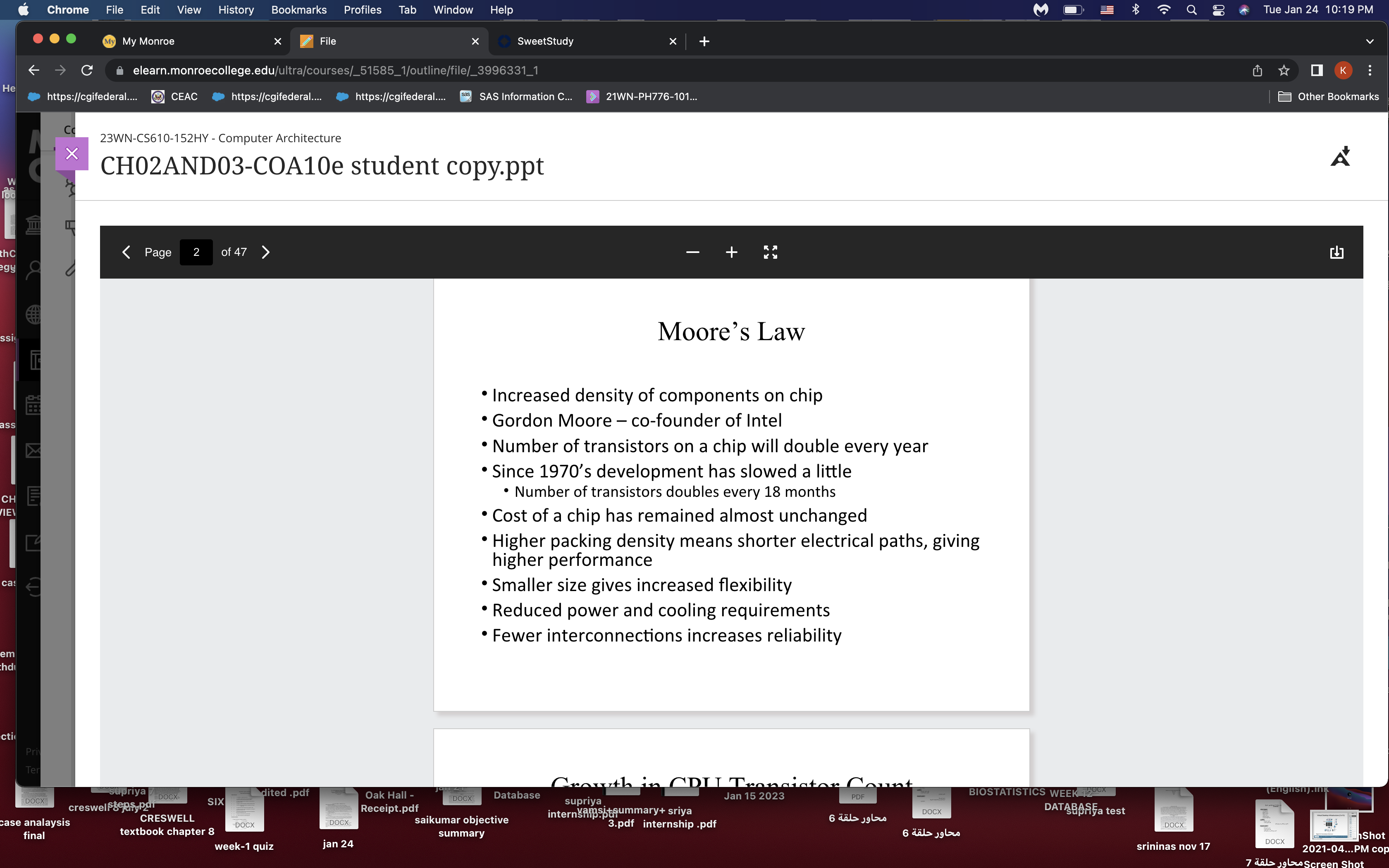Open the SAS Information C... bookmark

click(517, 96)
